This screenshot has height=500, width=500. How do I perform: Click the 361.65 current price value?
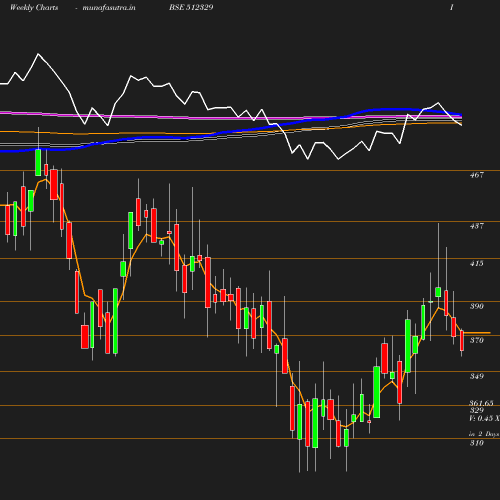pyautogui.click(x=481, y=403)
